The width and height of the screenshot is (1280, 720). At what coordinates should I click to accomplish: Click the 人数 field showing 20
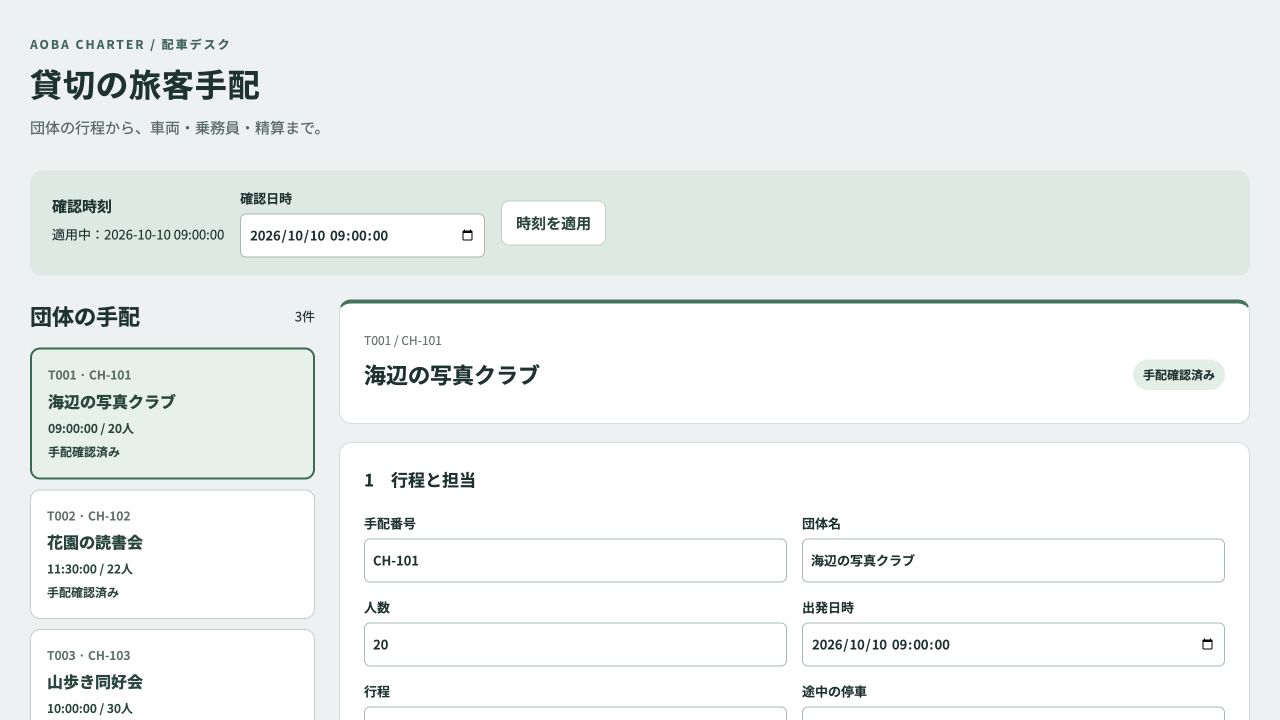575,645
